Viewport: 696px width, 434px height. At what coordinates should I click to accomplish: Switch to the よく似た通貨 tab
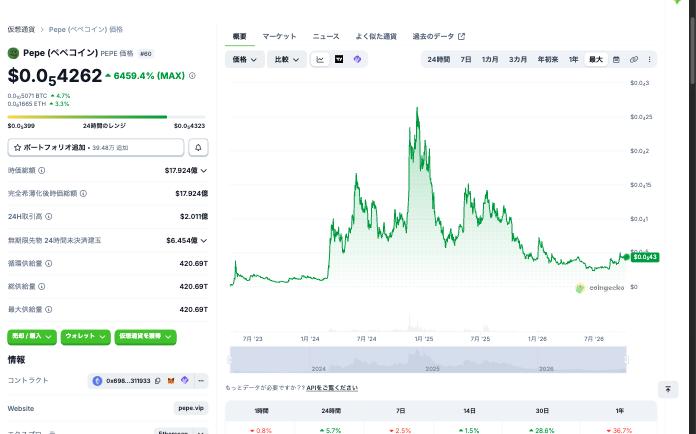(x=376, y=36)
